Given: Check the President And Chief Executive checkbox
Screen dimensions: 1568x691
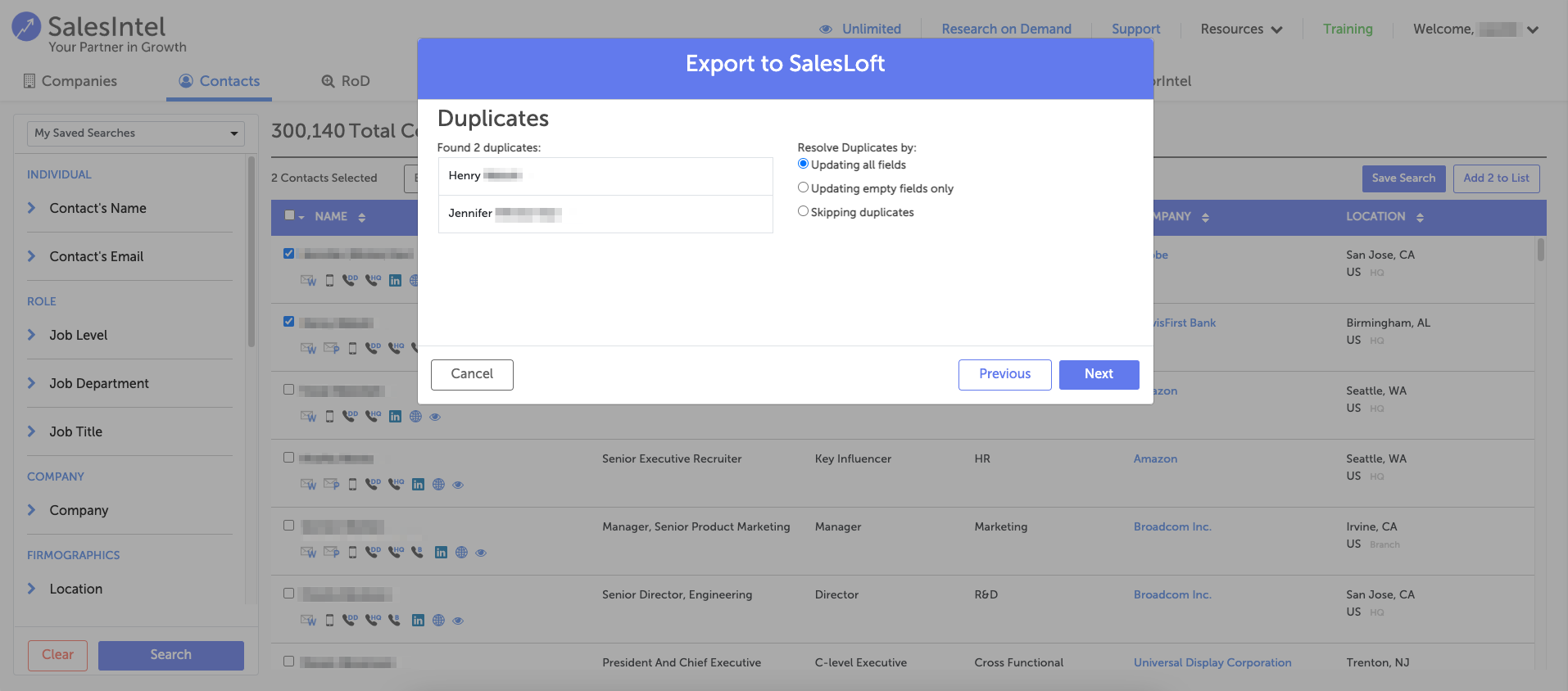Looking at the screenshot, I should point(288,662).
